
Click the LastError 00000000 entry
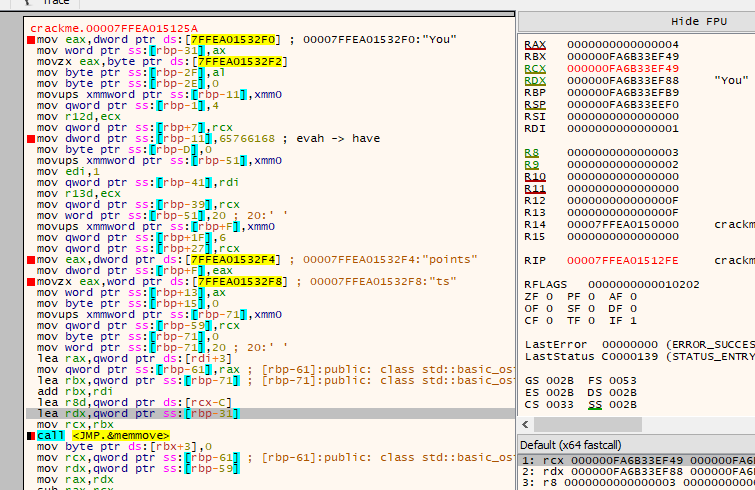pos(630,345)
